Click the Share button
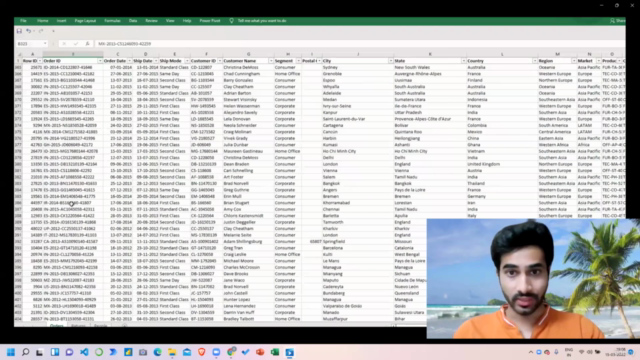The width and height of the screenshot is (640, 360). pos(618,20)
